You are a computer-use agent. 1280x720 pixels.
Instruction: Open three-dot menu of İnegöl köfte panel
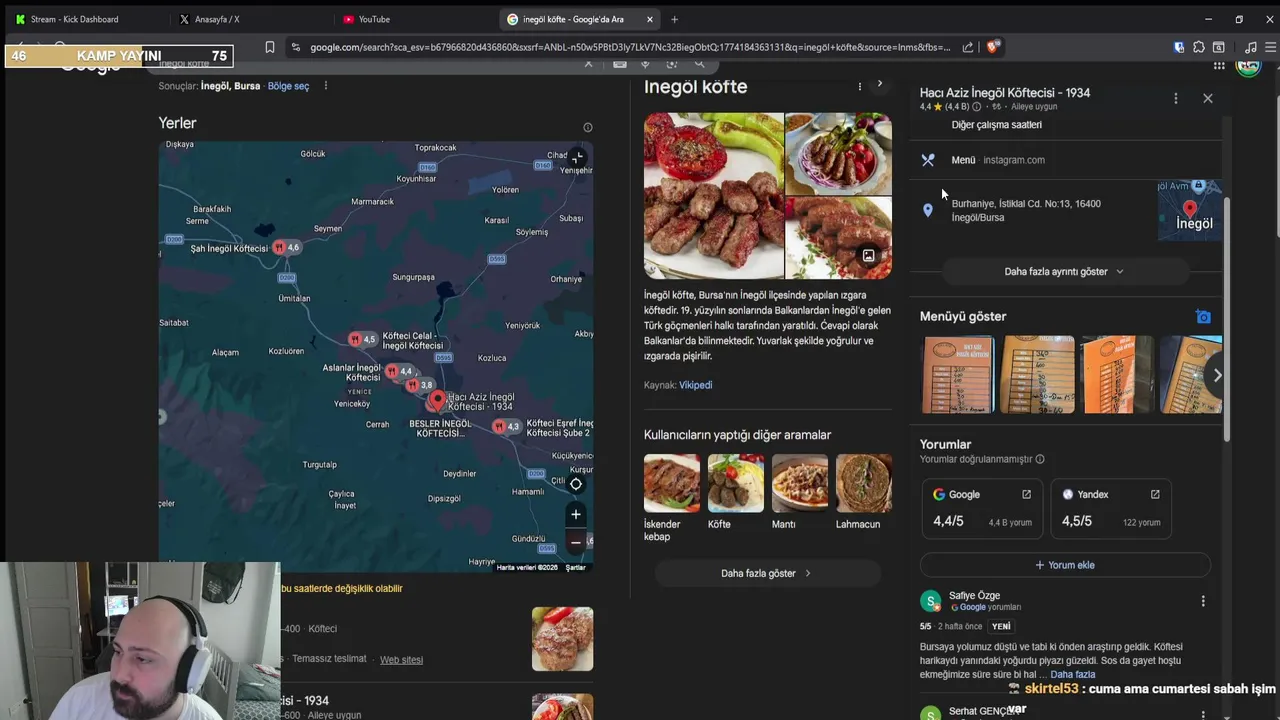pyautogui.click(x=859, y=87)
